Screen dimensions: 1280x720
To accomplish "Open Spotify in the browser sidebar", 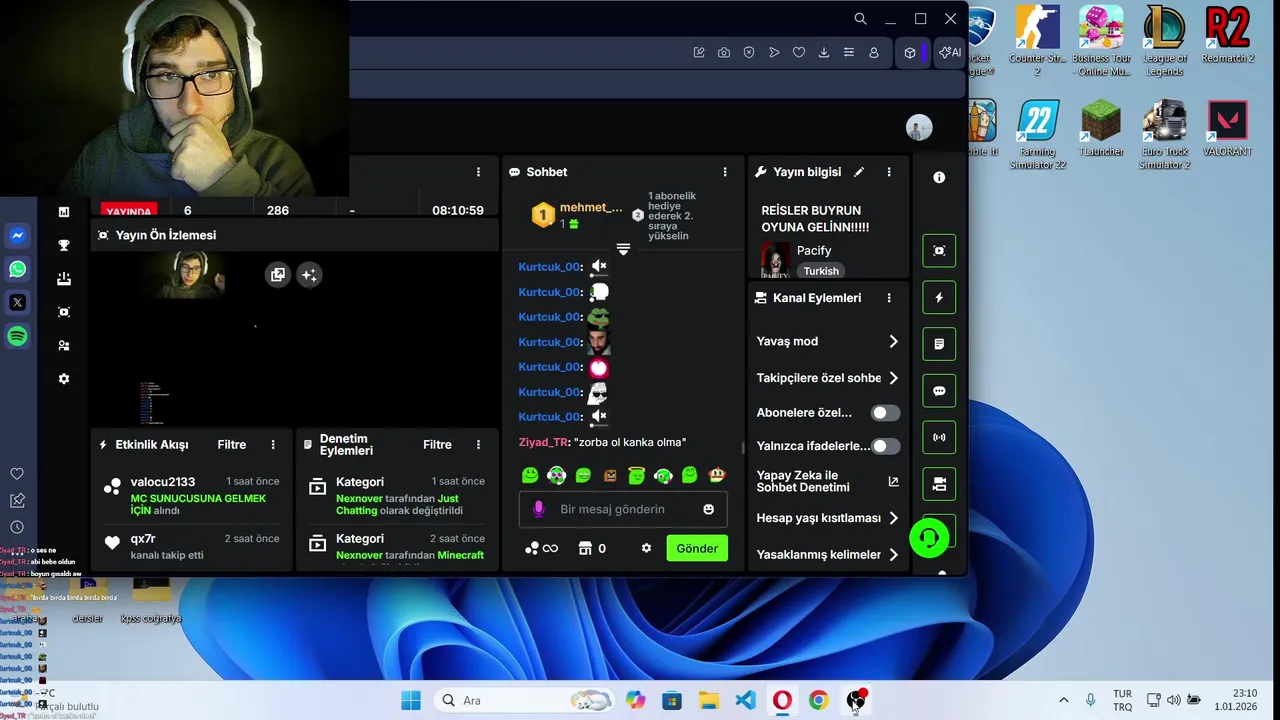I will point(17,336).
